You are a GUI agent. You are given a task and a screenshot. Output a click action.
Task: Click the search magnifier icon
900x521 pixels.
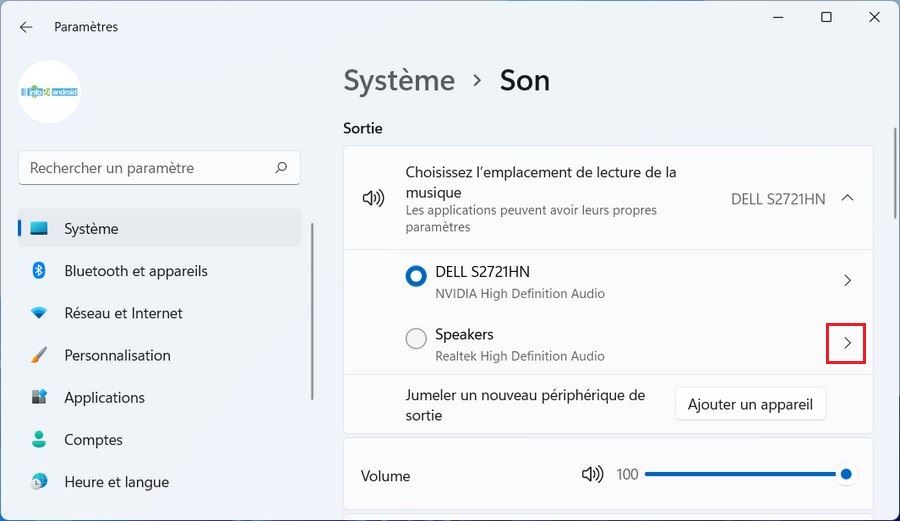point(282,168)
